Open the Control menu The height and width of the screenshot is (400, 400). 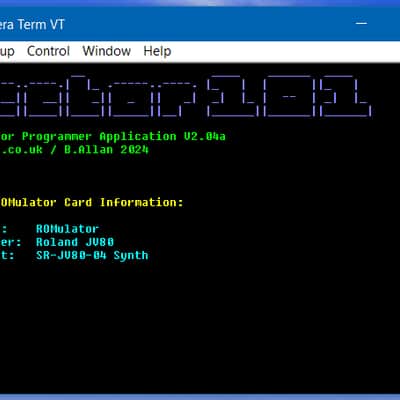point(48,51)
